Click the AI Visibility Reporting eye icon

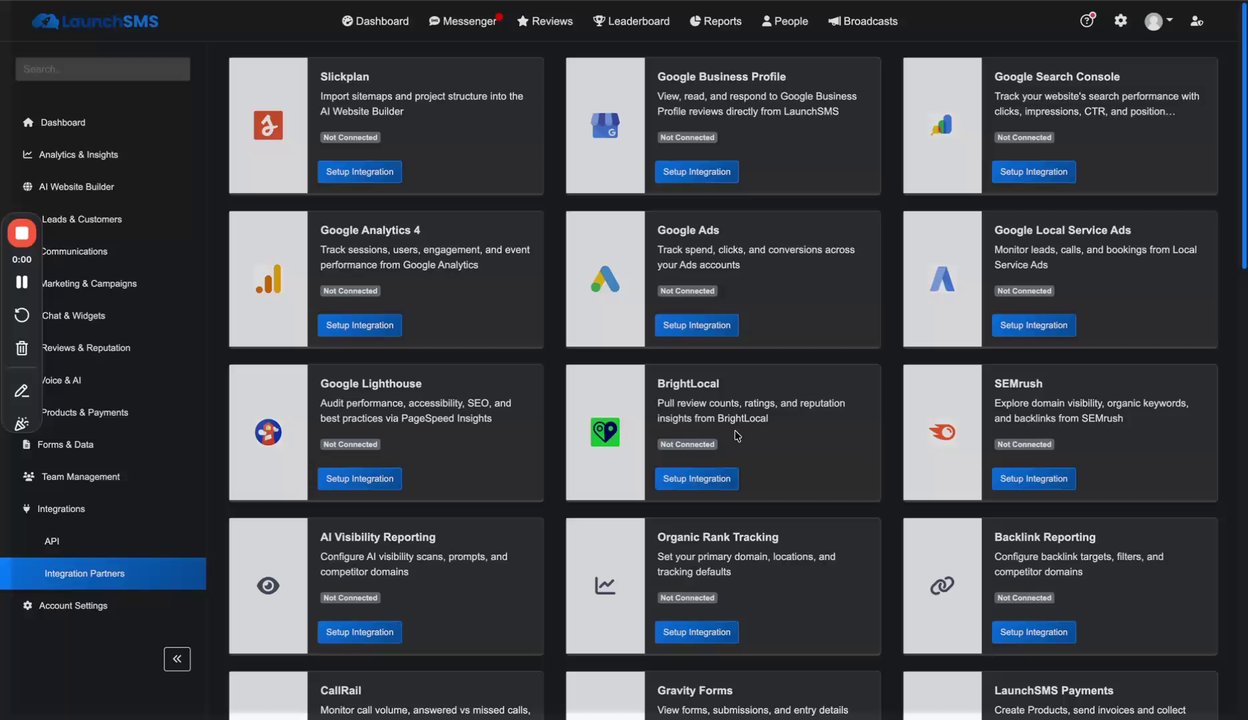[x=268, y=586]
